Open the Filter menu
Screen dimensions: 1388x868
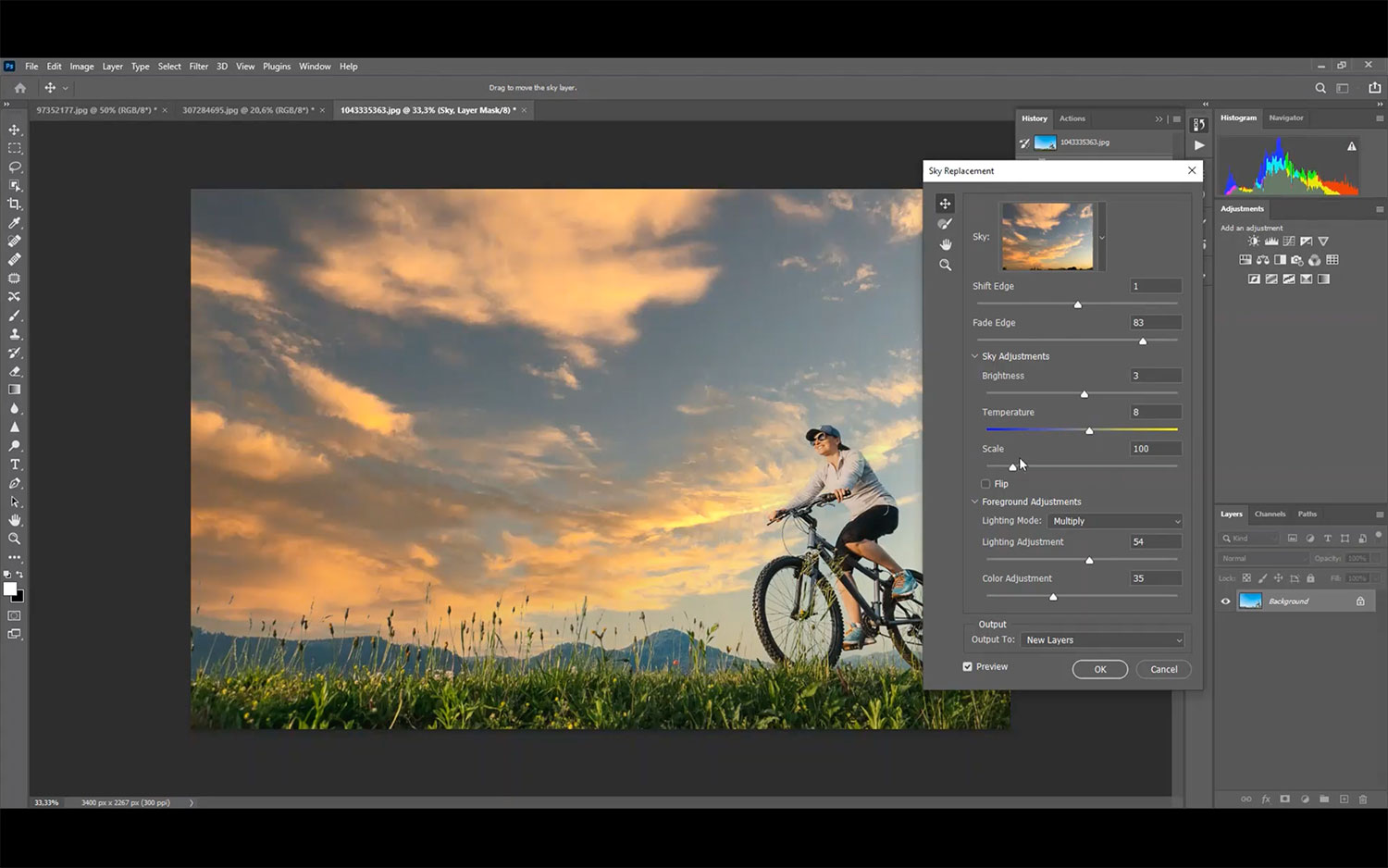coord(198,67)
